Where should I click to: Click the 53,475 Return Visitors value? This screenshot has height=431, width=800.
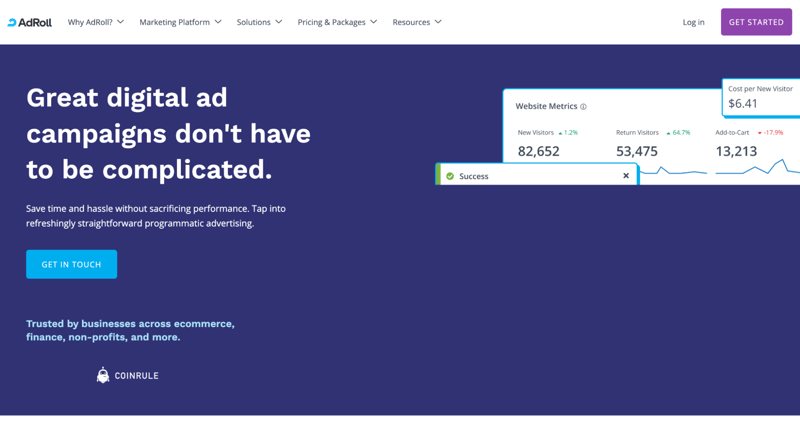coord(637,151)
